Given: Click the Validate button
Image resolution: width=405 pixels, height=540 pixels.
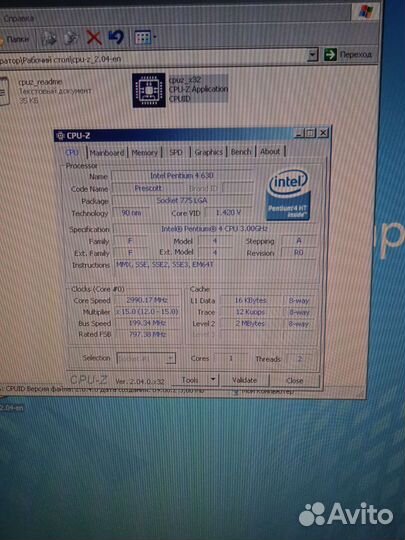Looking at the screenshot, I should [244, 380].
